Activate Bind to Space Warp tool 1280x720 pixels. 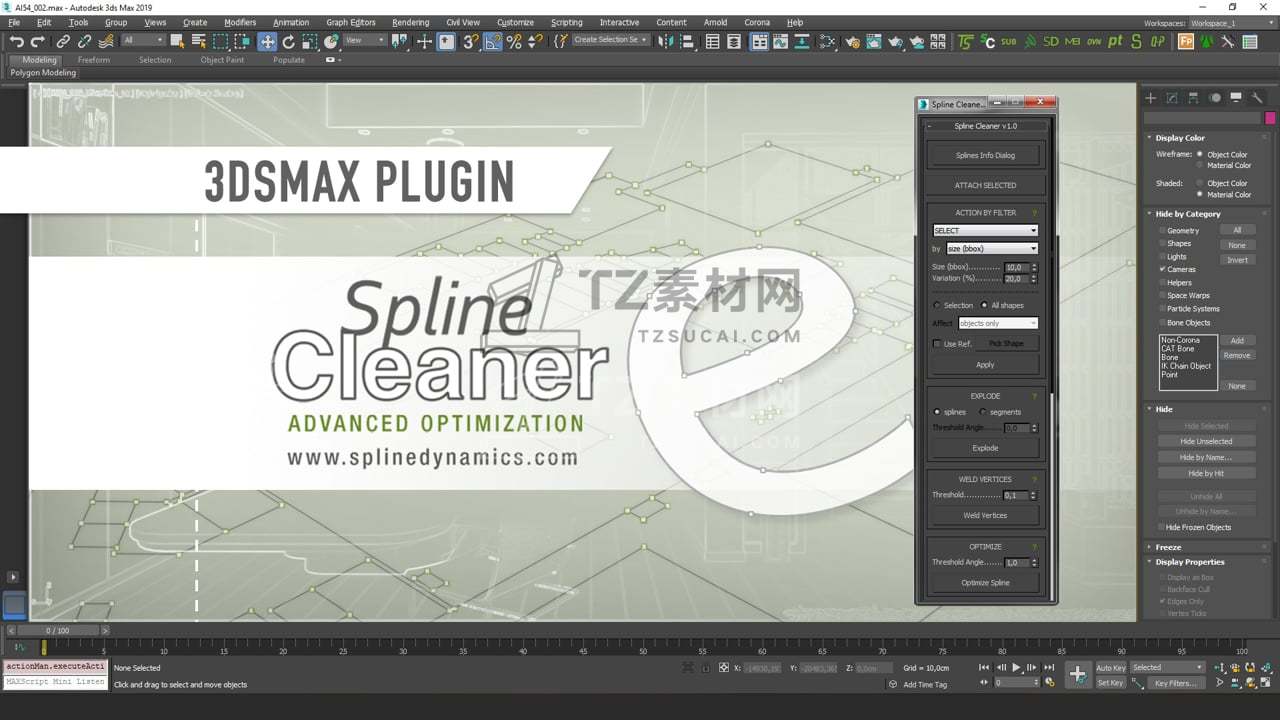105,41
